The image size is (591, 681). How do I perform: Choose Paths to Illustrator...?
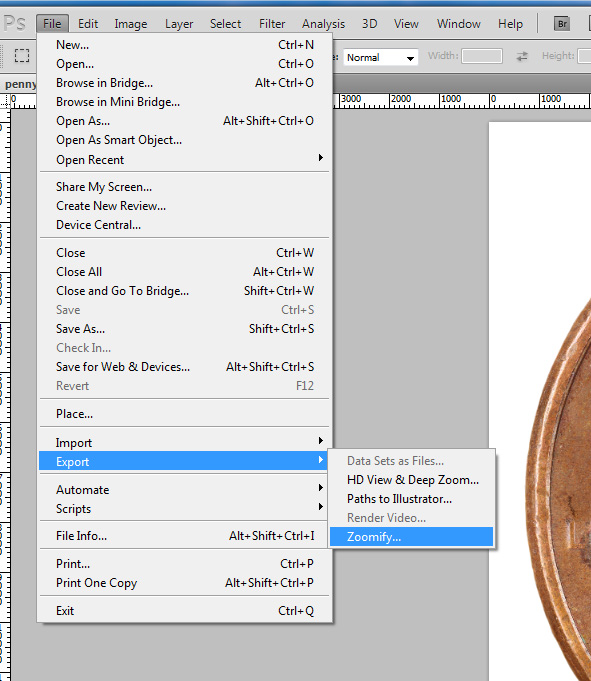tap(412, 499)
